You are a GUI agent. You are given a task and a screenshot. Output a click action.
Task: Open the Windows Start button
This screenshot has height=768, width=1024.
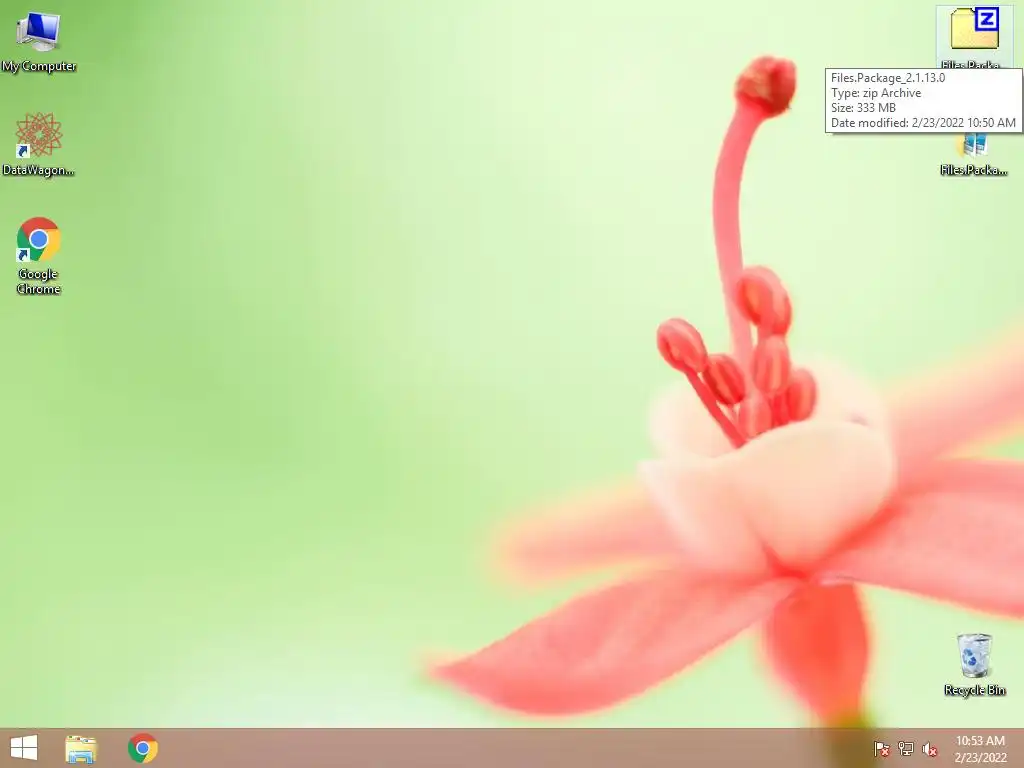(24, 748)
